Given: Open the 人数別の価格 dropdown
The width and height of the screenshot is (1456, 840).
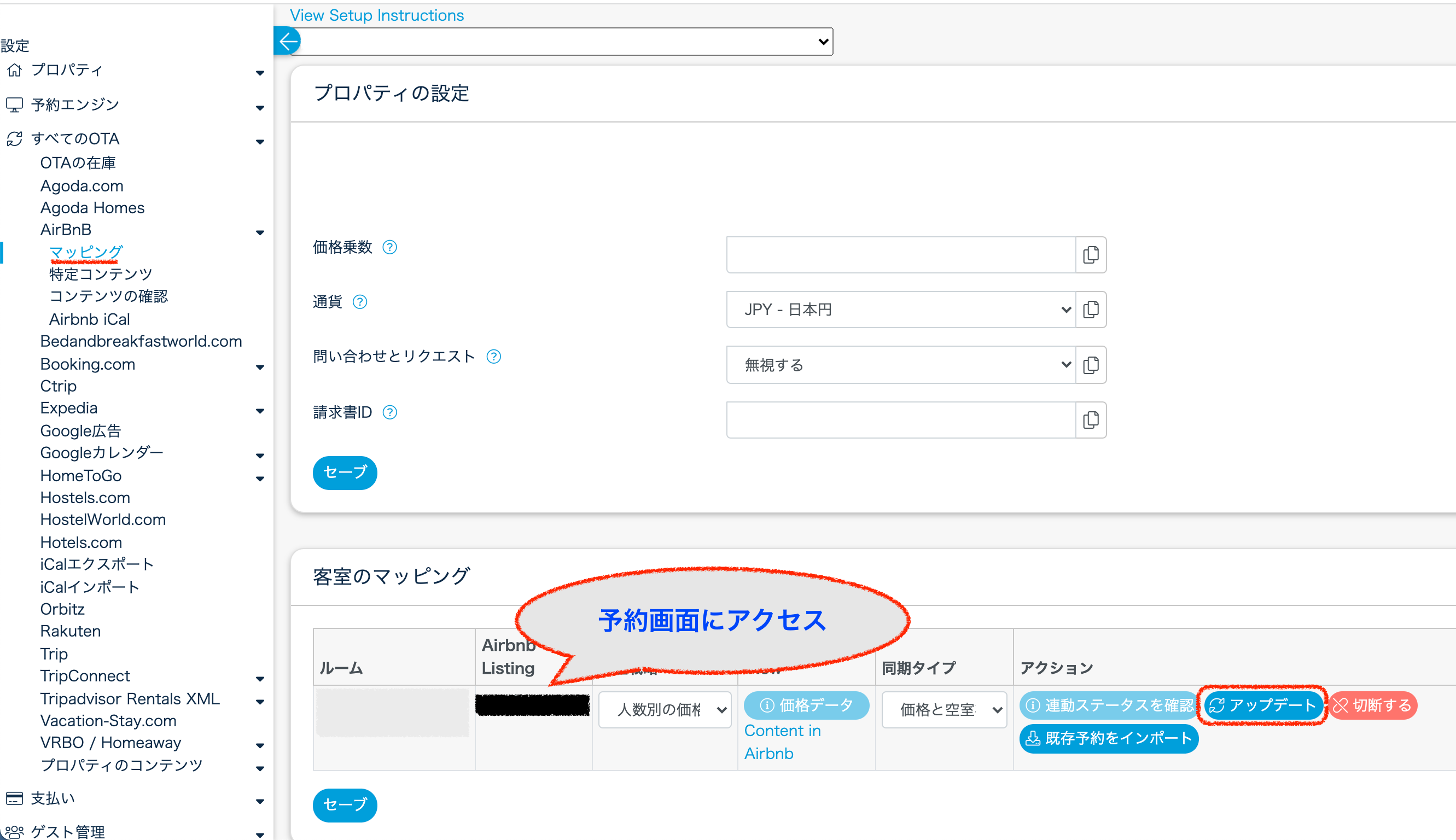Looking at the screenshot, I should [665, 710].
